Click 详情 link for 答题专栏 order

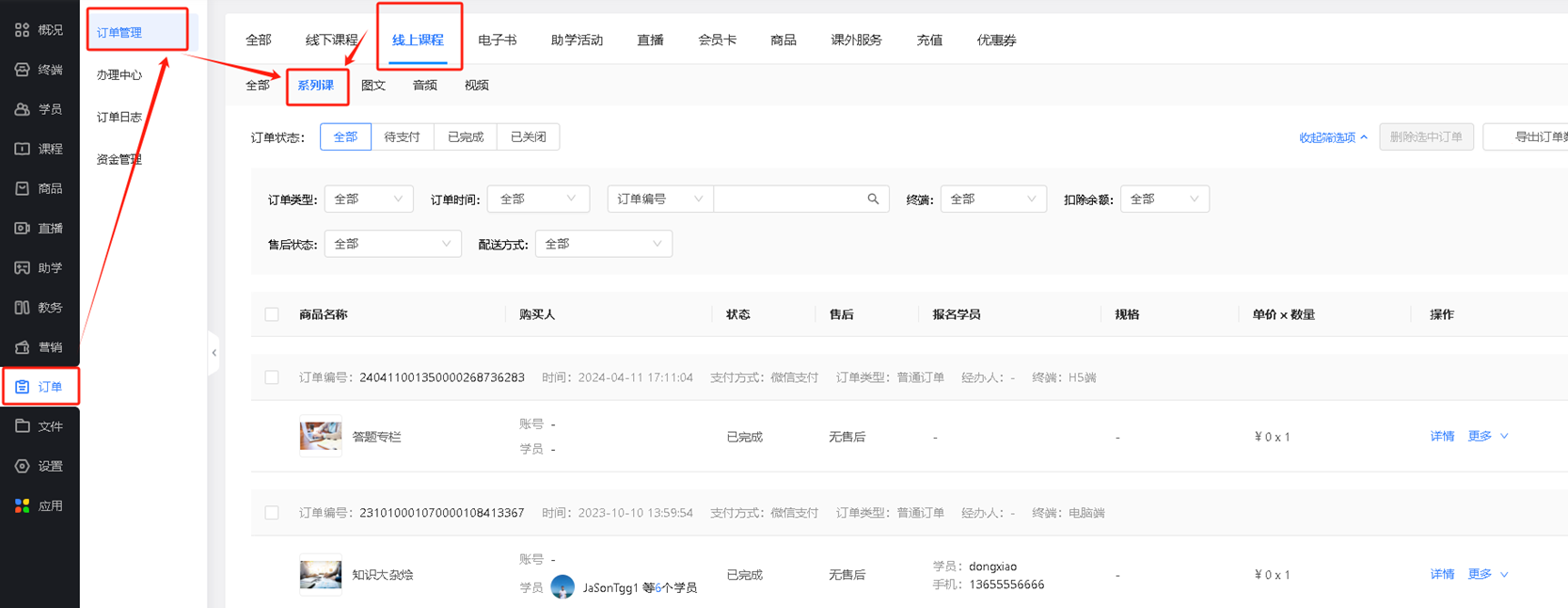pos(1441,437)
